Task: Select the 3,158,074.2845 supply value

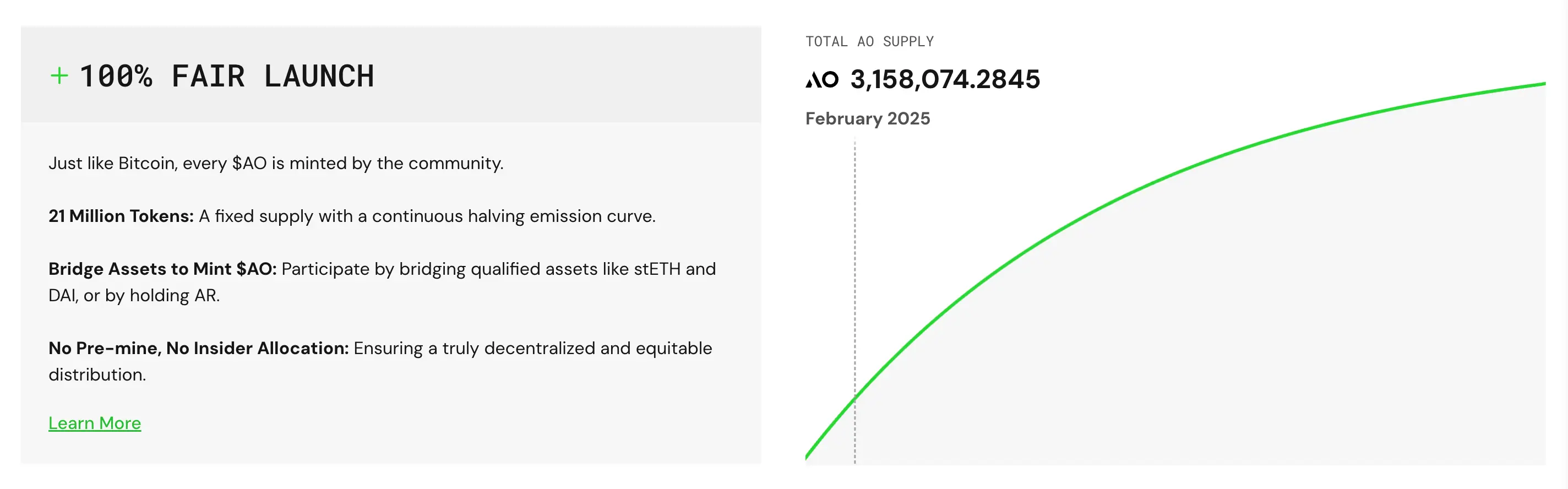Action: point(945,80)
